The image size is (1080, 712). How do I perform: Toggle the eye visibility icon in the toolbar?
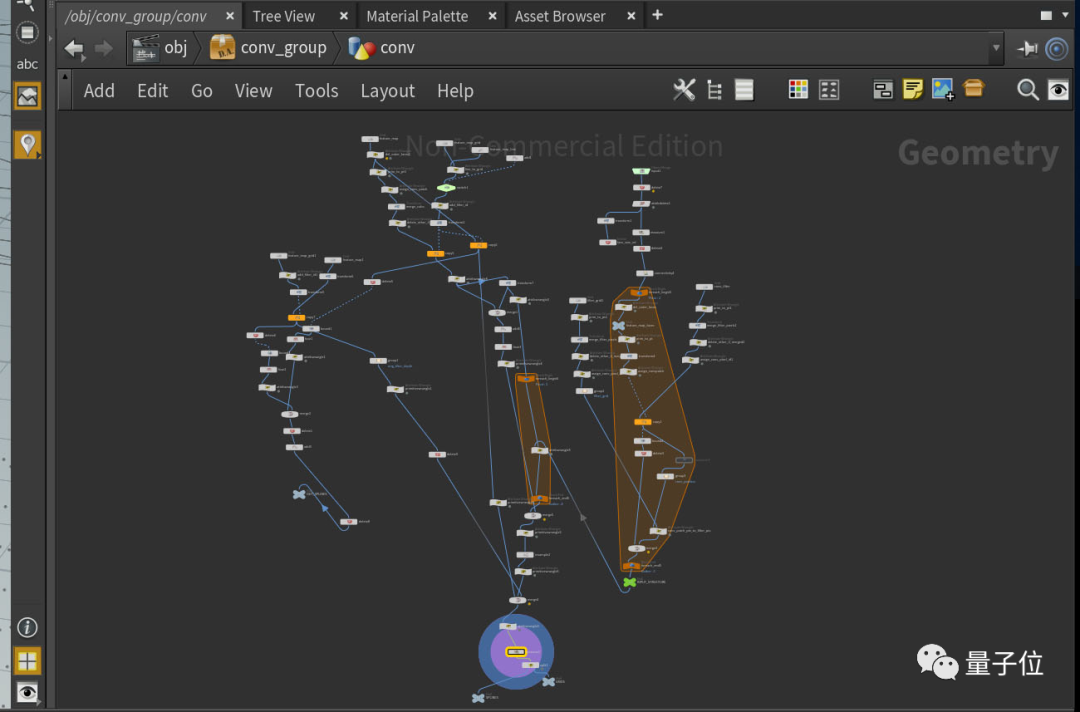(1058, 89)
